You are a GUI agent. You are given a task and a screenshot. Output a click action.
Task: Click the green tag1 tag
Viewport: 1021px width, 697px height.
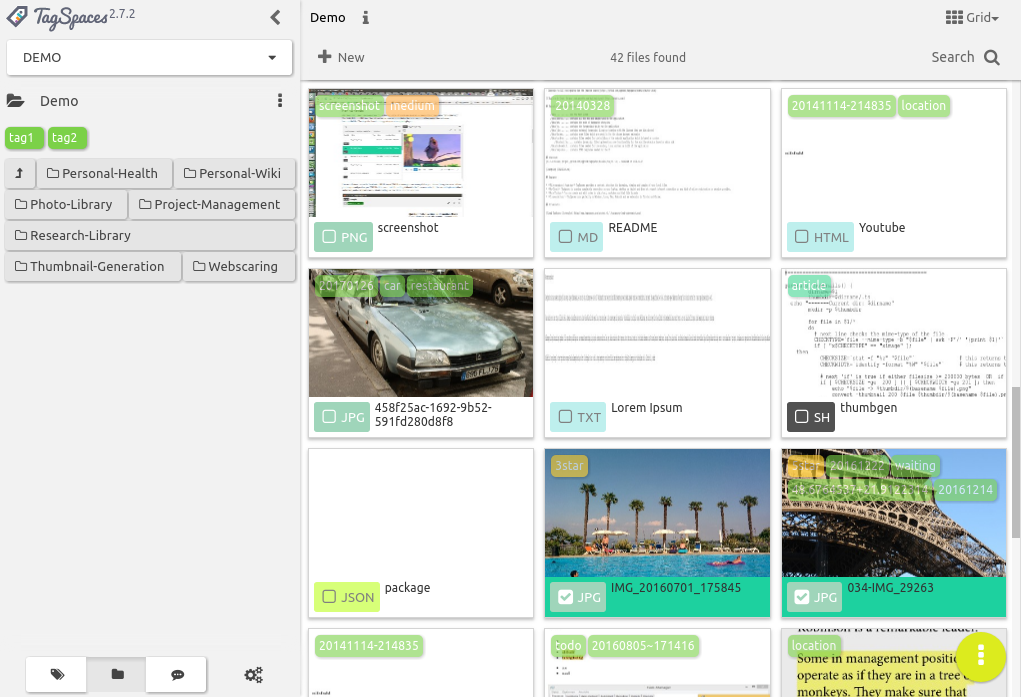[22, 138]
